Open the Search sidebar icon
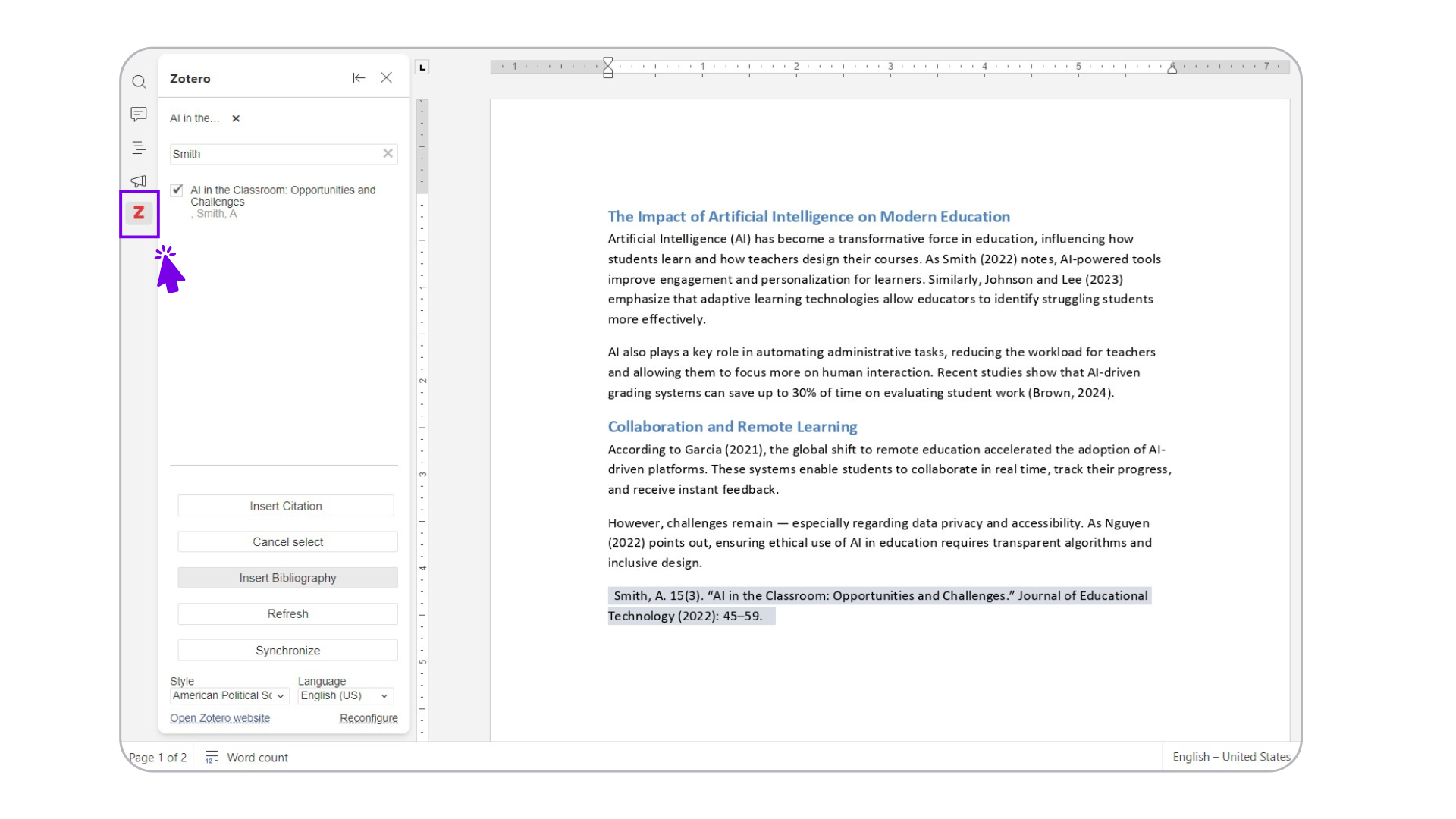1456x819 pixels. pos(139,82)
